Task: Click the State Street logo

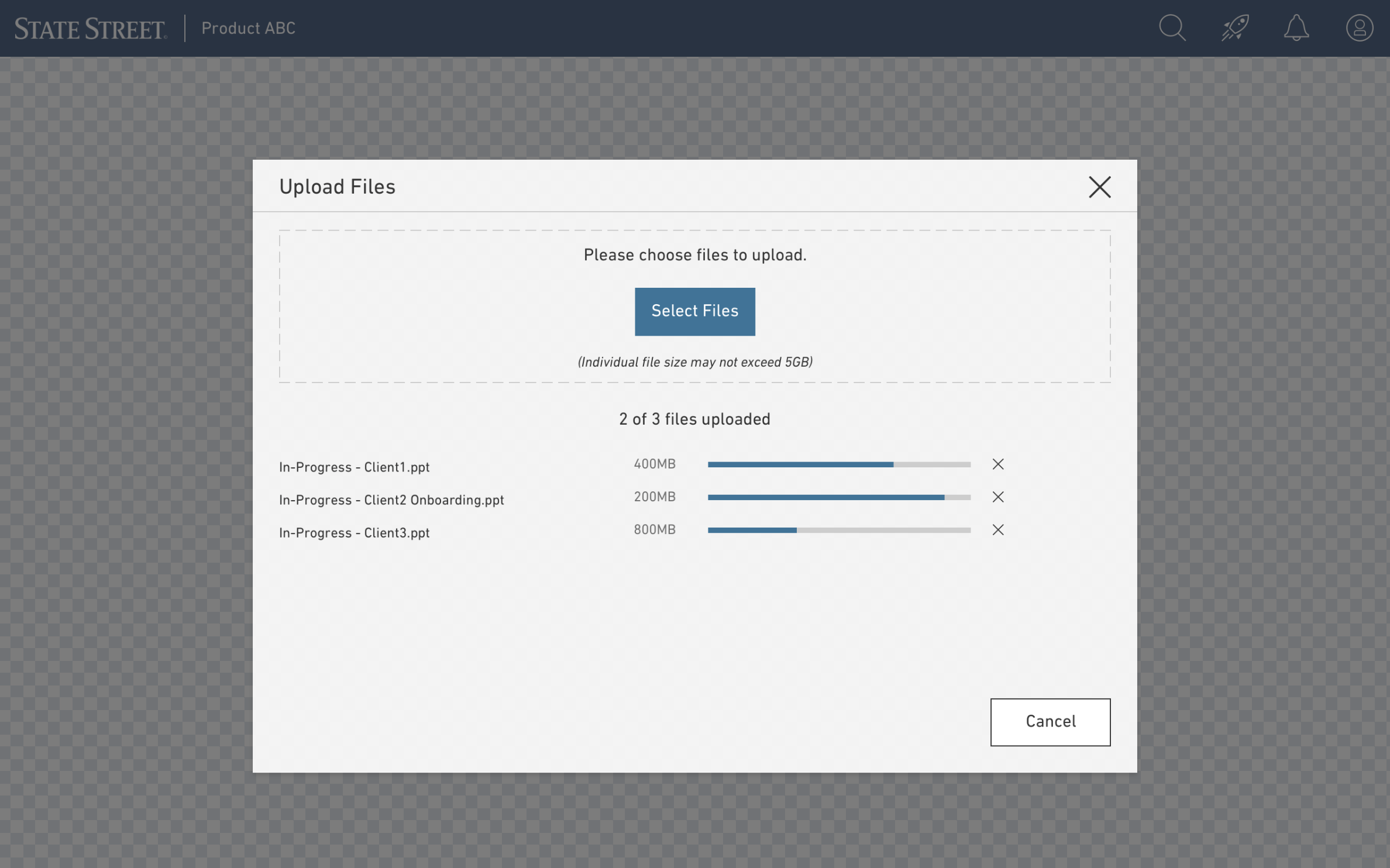Action: (x=91, y=29)
